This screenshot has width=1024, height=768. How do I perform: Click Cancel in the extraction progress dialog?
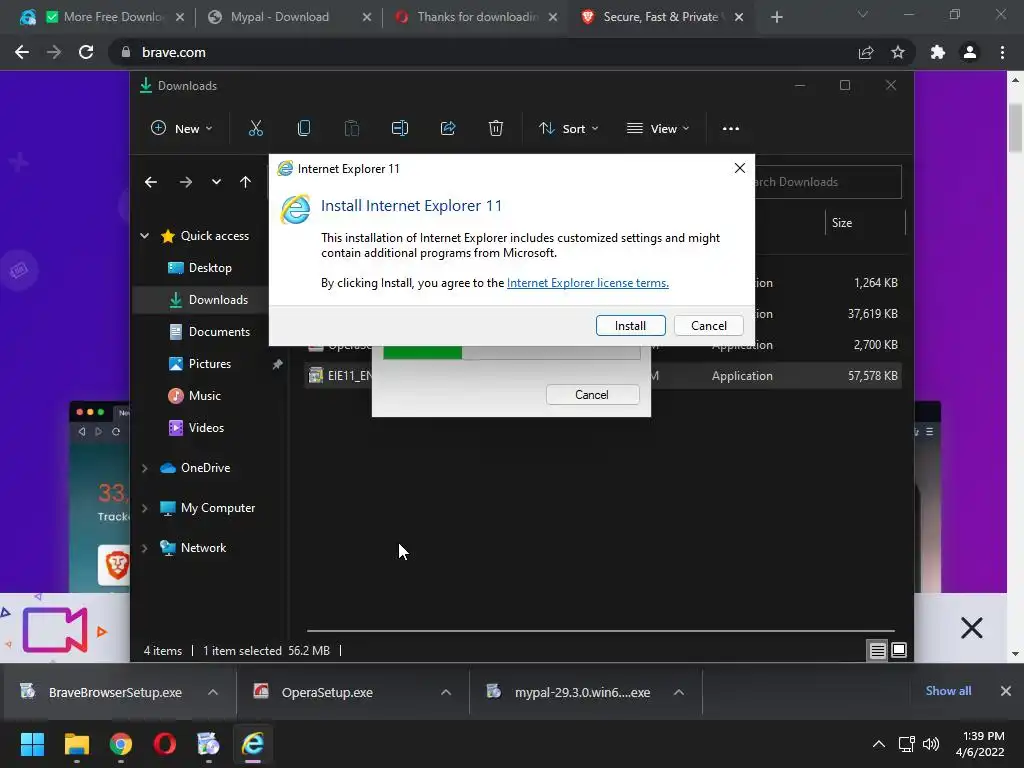(x=592, y=394)
